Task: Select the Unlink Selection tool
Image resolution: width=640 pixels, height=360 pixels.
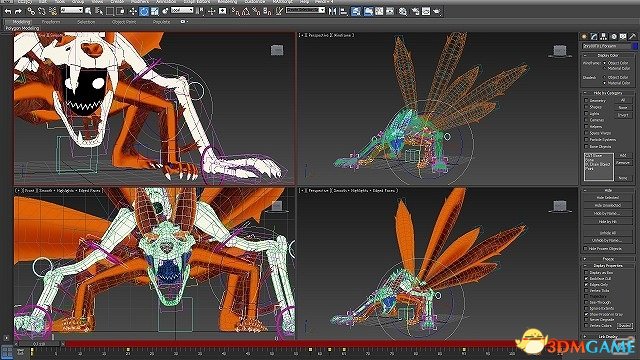Action: tap(42, 11)
